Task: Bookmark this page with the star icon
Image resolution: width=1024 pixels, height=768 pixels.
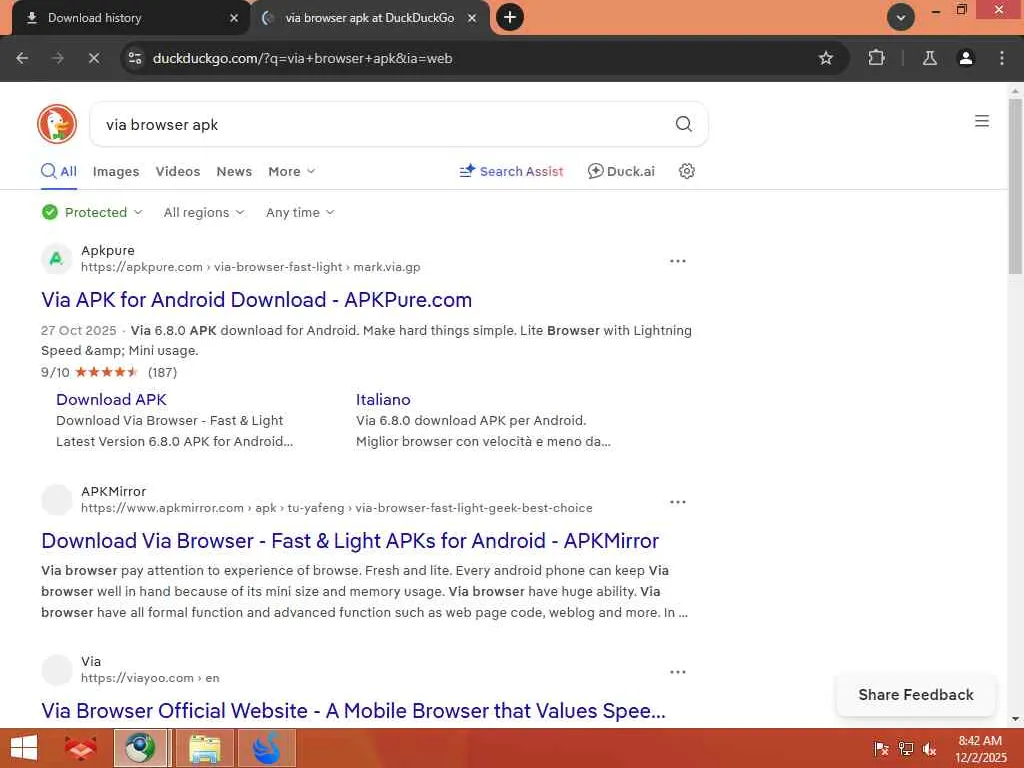Action: point(825,58)
